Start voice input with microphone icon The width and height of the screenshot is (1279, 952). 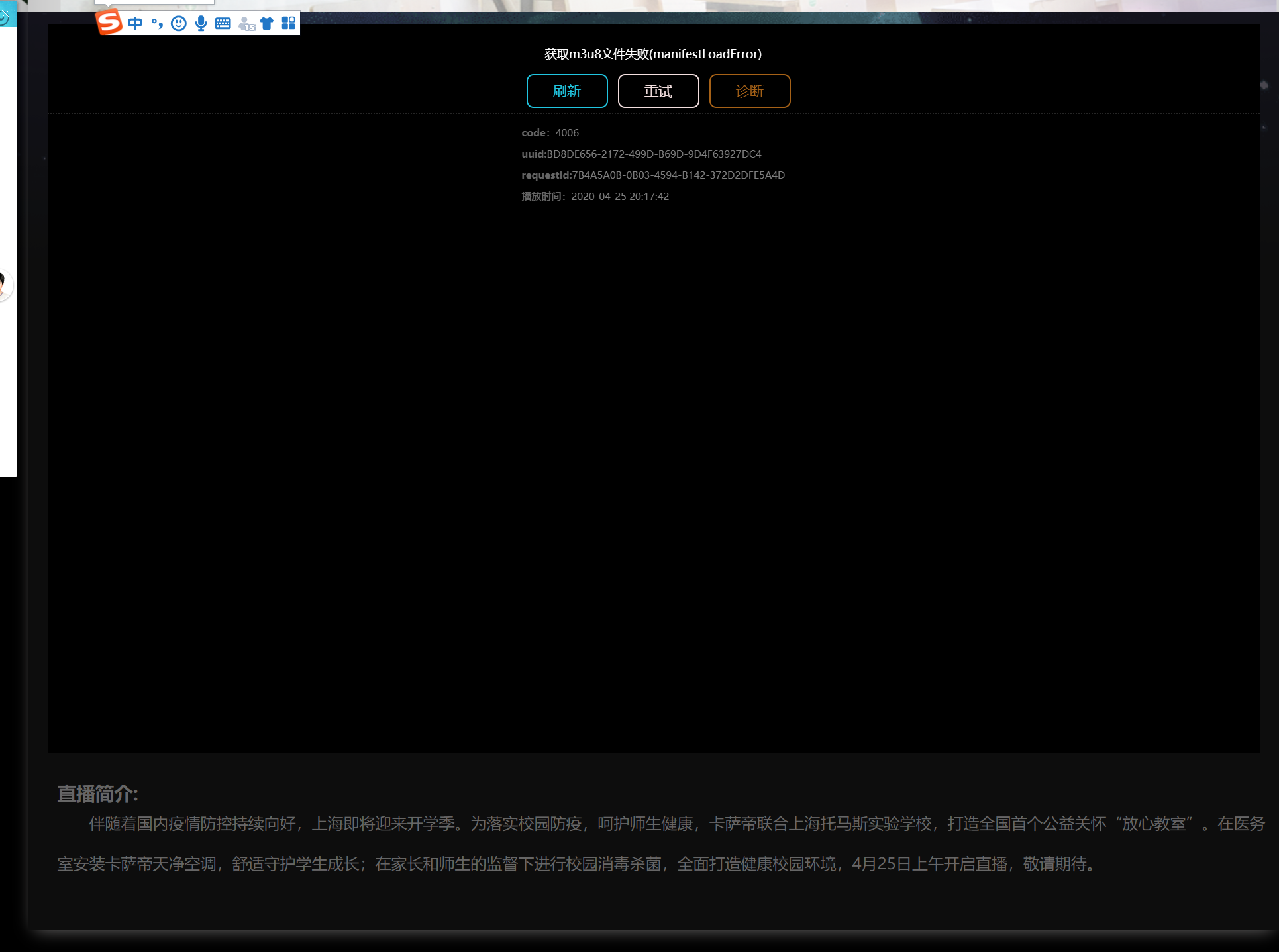[201, 24]
